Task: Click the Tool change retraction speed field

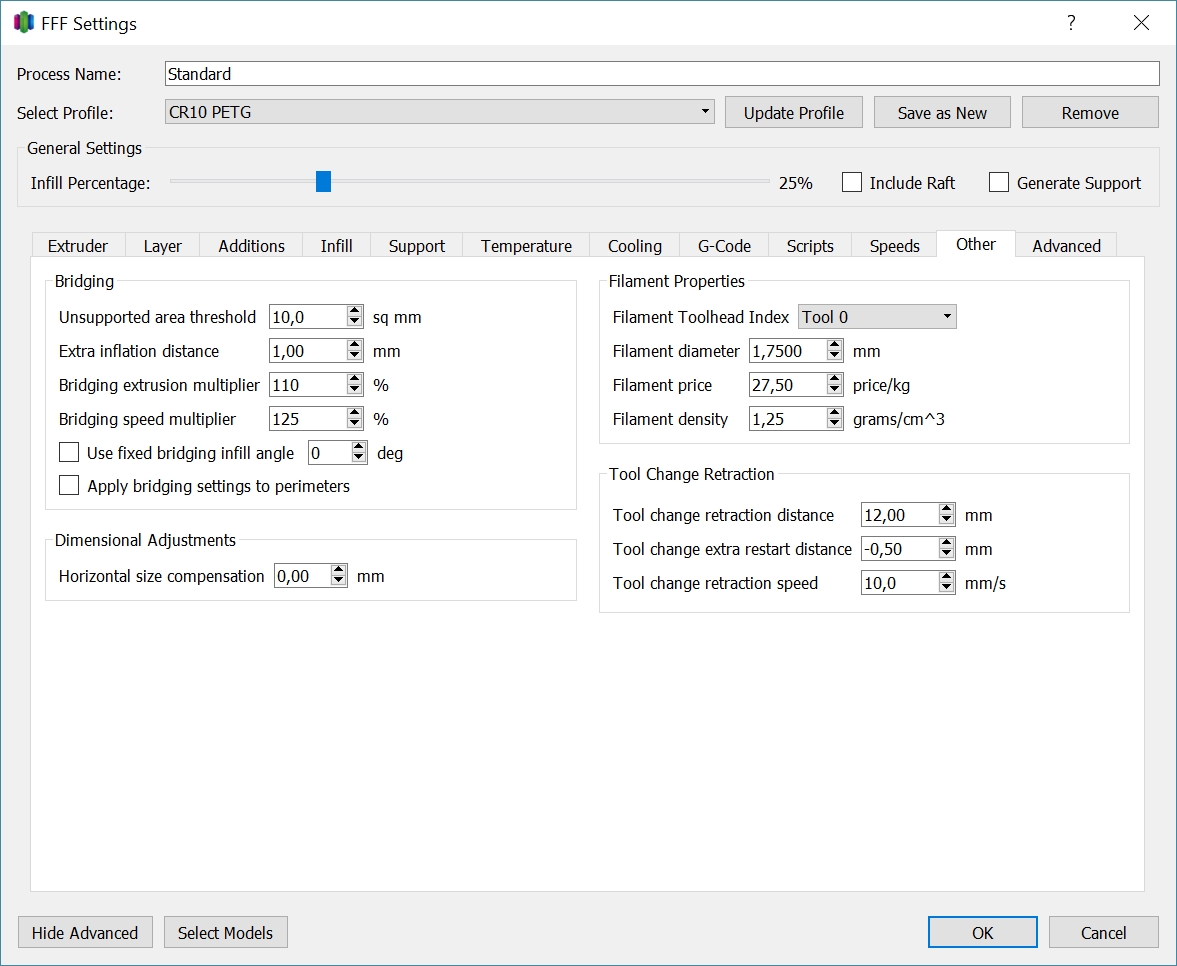Action: coord(899,582)
